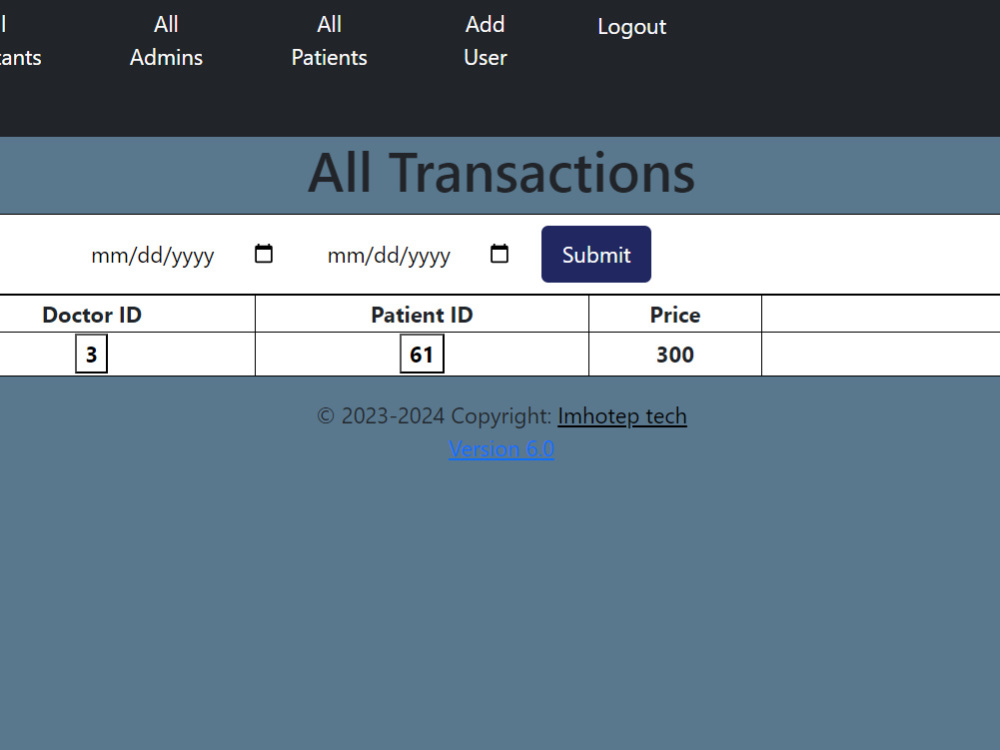Open calendar picker for second date field
The width and height of the screenshot is (1000, 750).
(x=499, y=254)
